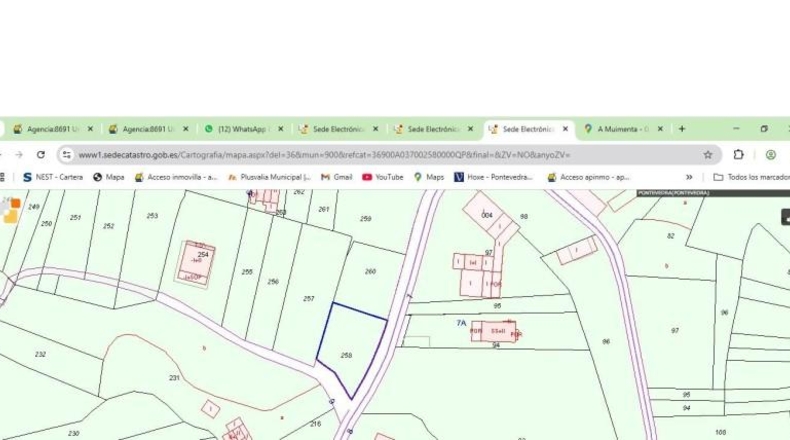Open the Chrome profile avatar

[x=770, y=155]
